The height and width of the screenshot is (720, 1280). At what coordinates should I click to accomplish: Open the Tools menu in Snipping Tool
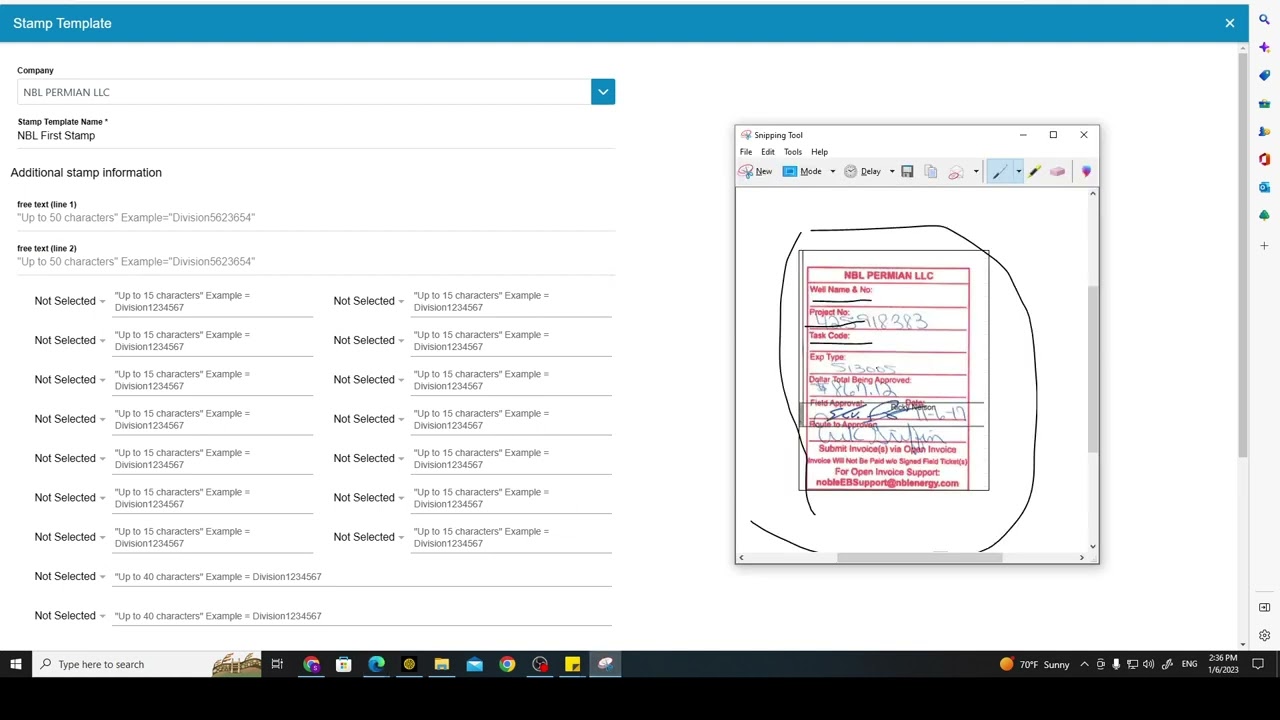(793, 152)
